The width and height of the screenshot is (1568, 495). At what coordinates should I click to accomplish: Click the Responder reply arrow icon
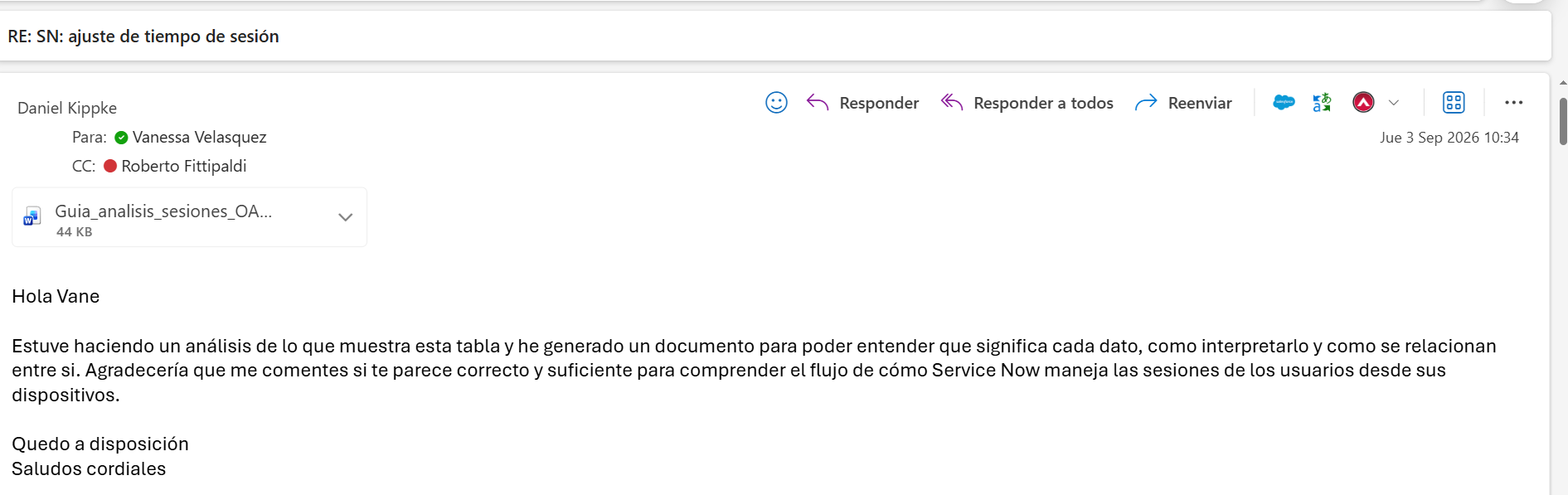[x=818, y=103]
